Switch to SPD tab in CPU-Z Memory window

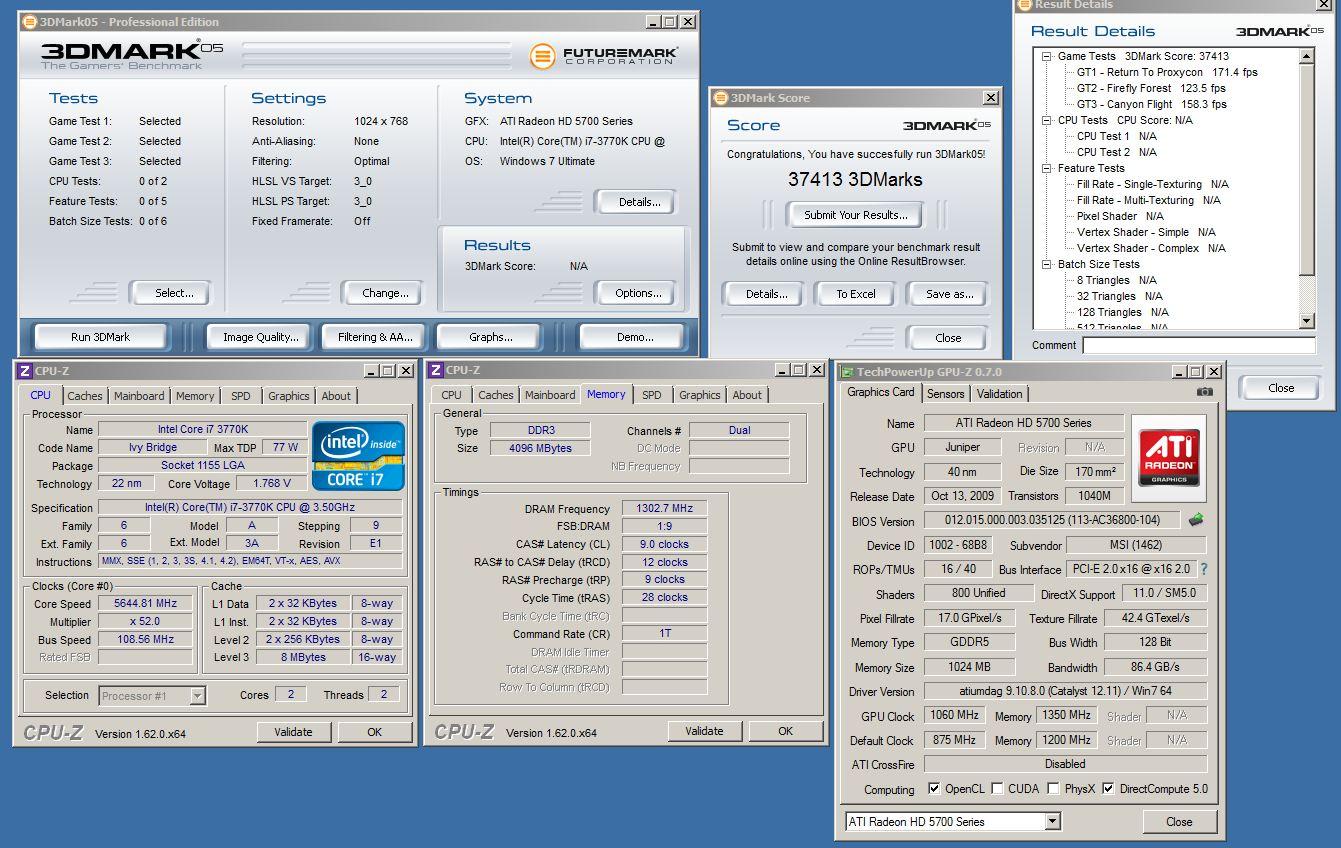[652, 395]
